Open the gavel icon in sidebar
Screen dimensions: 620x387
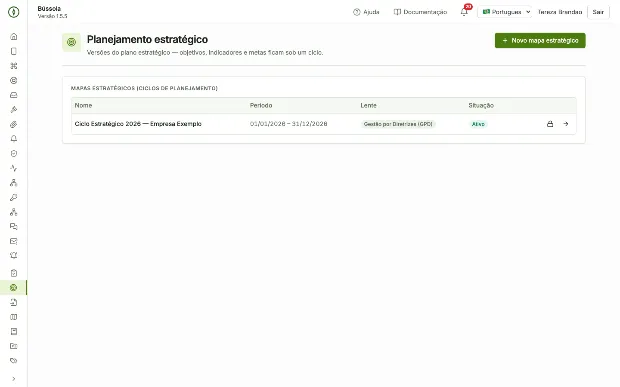point(13,109)
